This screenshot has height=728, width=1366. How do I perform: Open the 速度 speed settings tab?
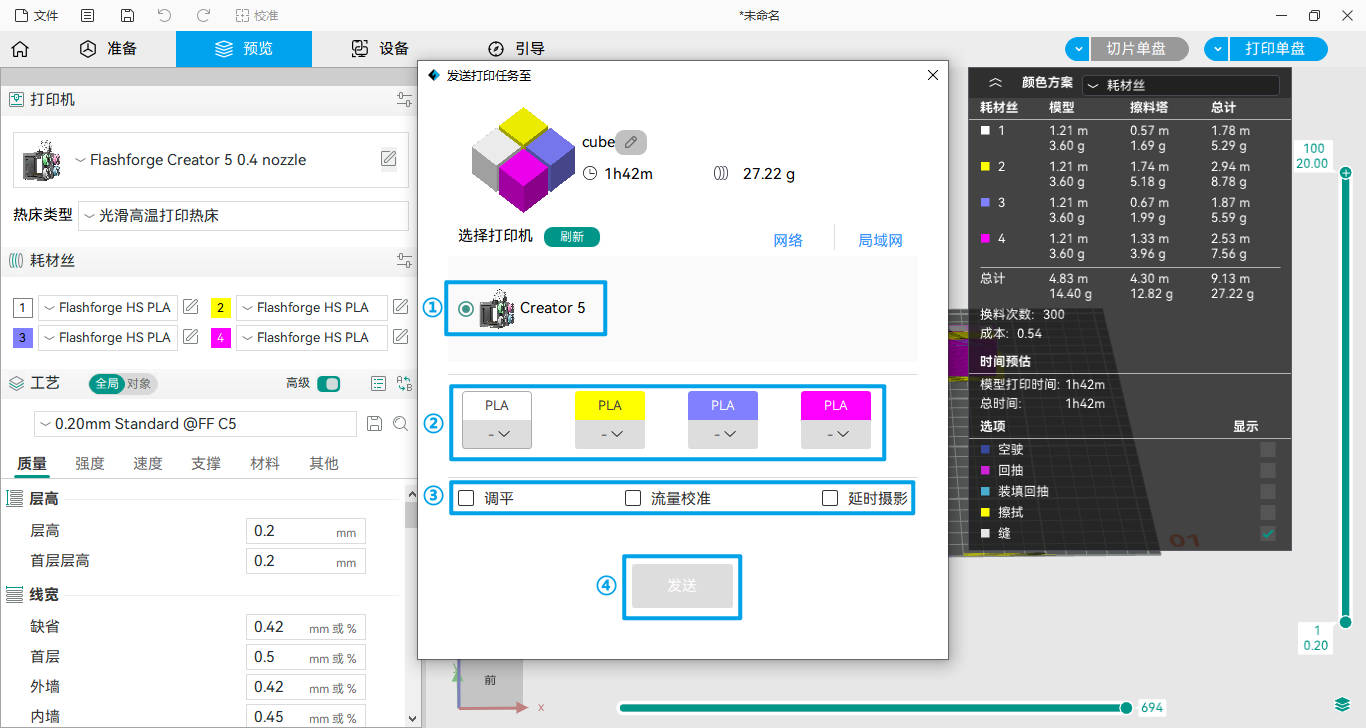[x=148, y=464]
